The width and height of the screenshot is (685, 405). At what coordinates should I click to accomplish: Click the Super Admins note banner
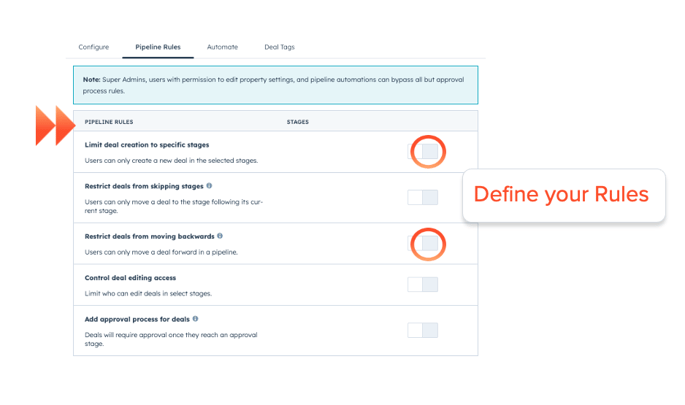pyautogui.click(x=275, y=85)
